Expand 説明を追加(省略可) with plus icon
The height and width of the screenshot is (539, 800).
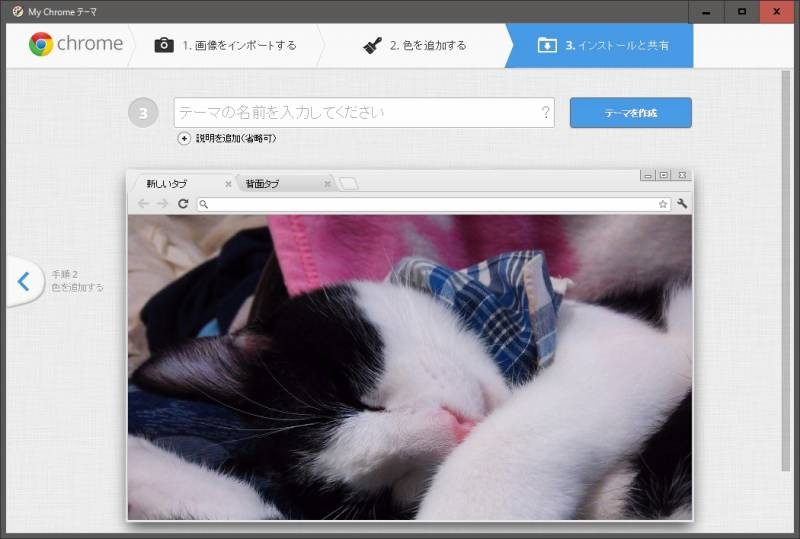(184, 138)
